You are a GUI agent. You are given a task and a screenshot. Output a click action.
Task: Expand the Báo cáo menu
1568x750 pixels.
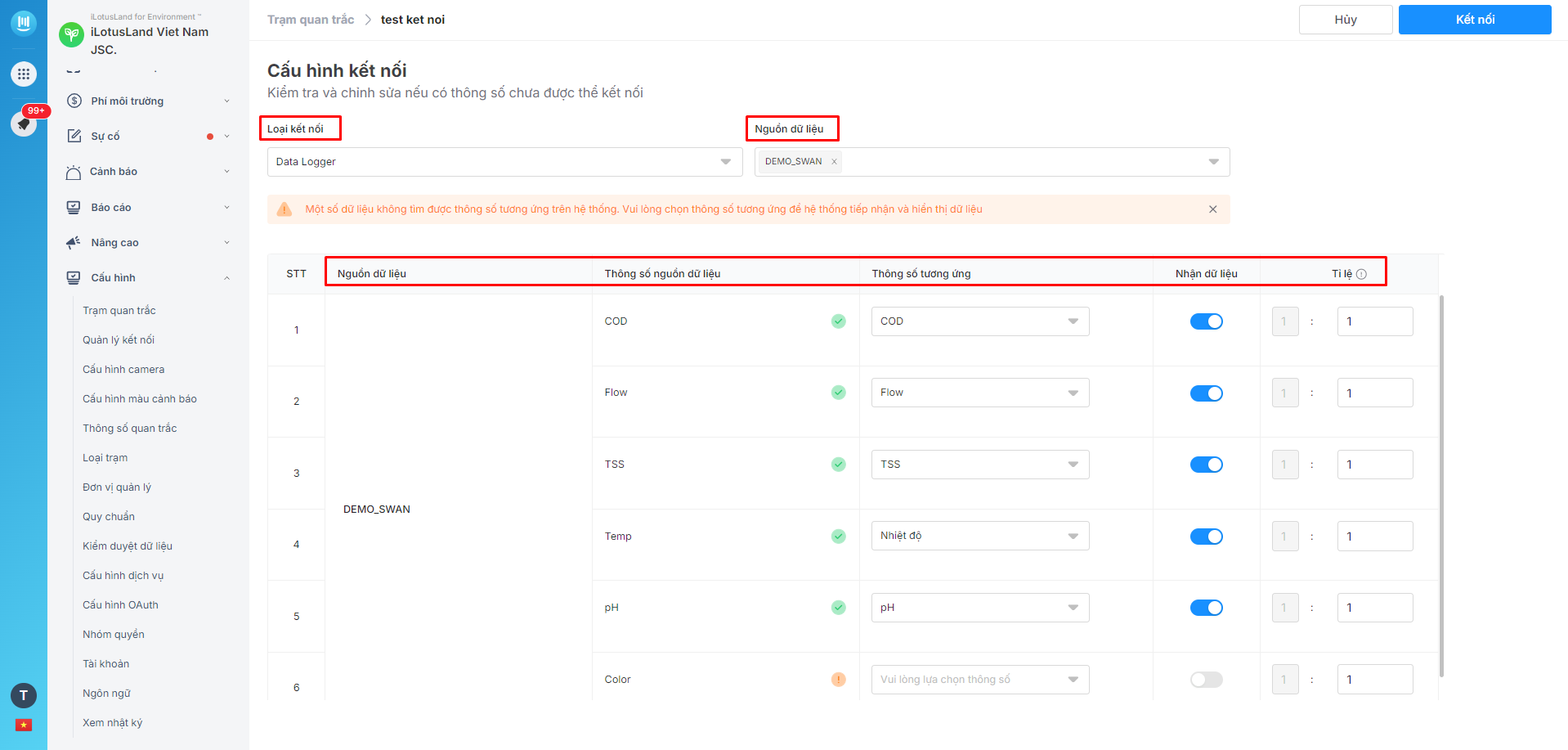coord(226,208)
